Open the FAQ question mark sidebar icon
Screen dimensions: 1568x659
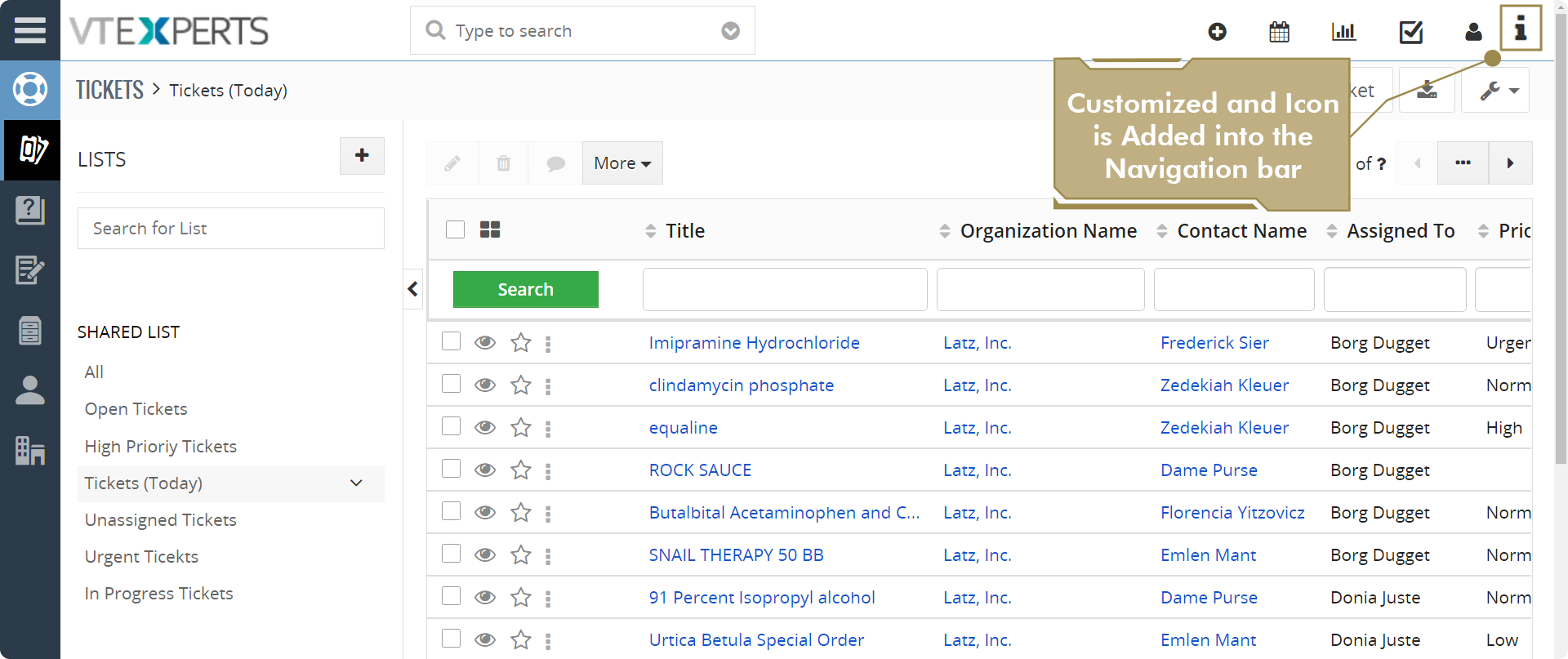click(x=30, y=210)
